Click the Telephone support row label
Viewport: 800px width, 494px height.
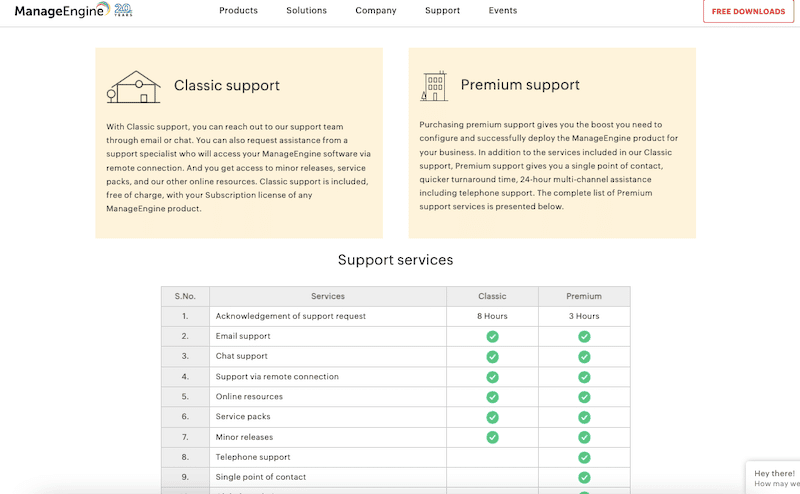(253, 457)
